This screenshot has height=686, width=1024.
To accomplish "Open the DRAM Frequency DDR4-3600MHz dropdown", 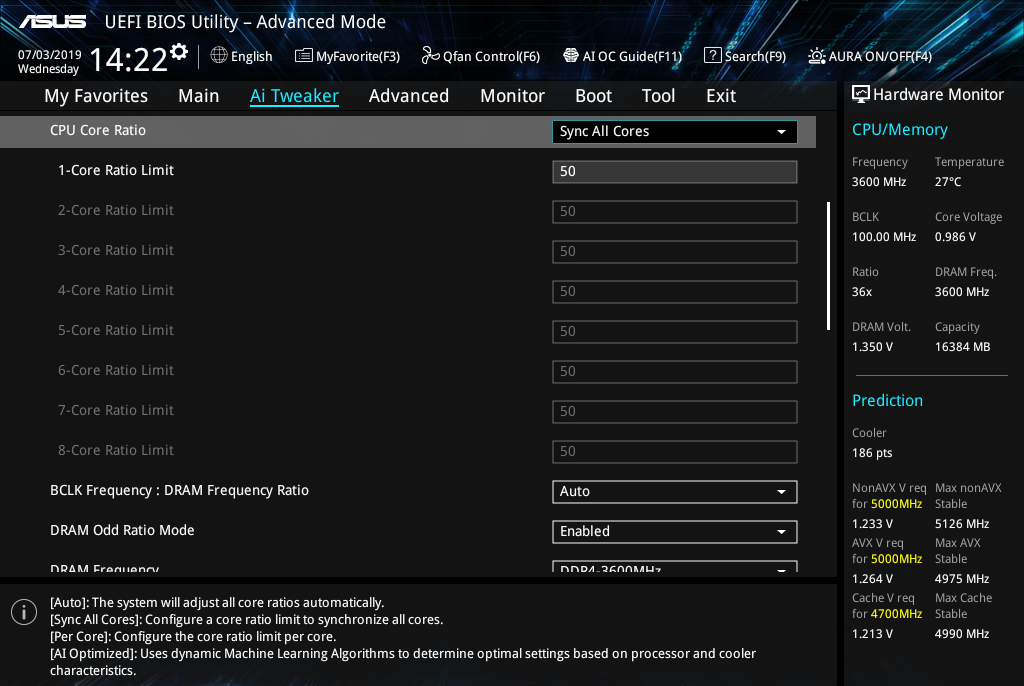I will click(x=675, y=567).
